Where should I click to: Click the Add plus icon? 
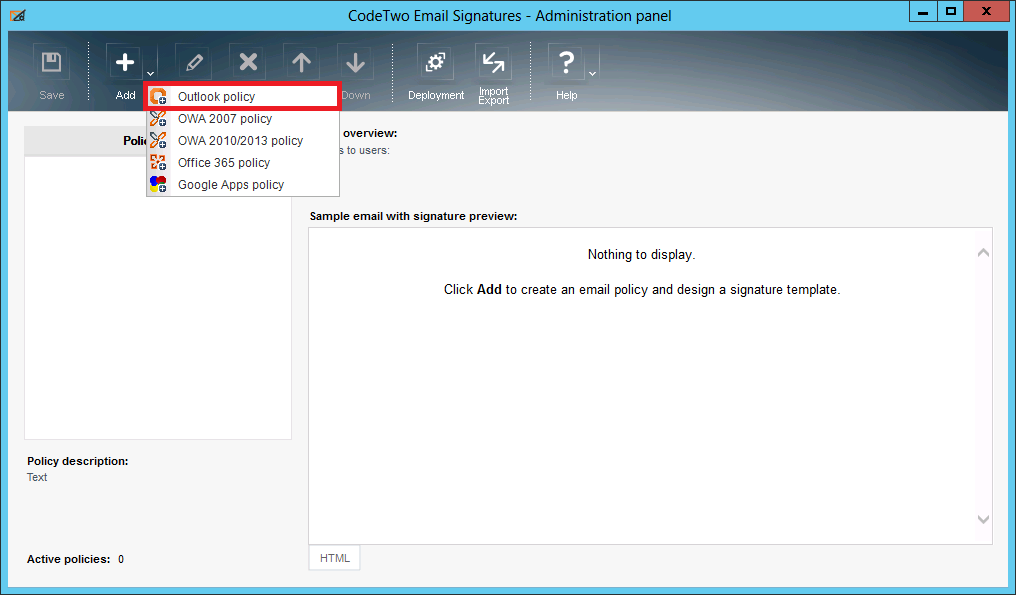coord(124,63)
